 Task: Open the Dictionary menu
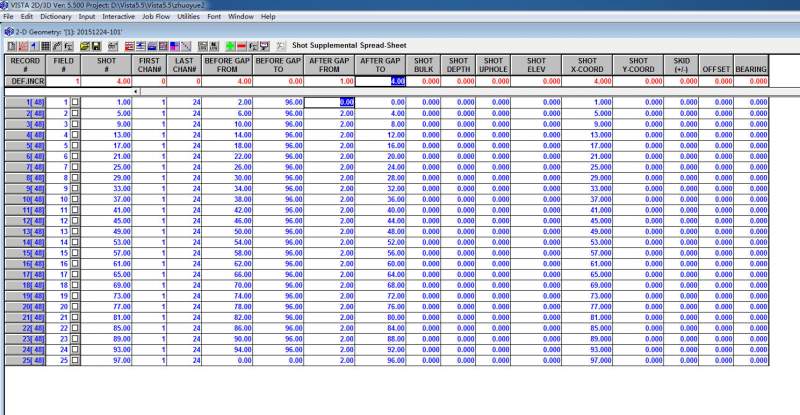56,16
